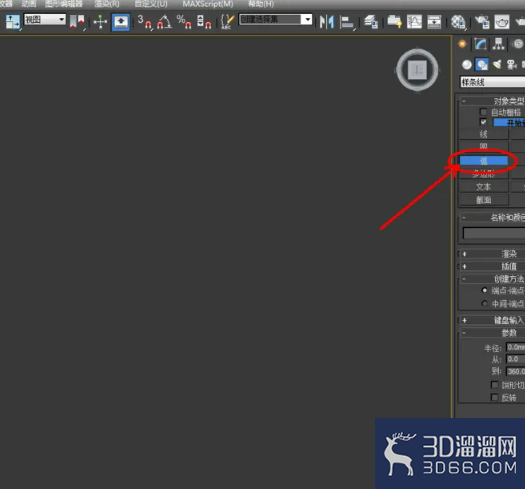Click the Align tool icon
The image size is (525, 489).
click(347, 23)
